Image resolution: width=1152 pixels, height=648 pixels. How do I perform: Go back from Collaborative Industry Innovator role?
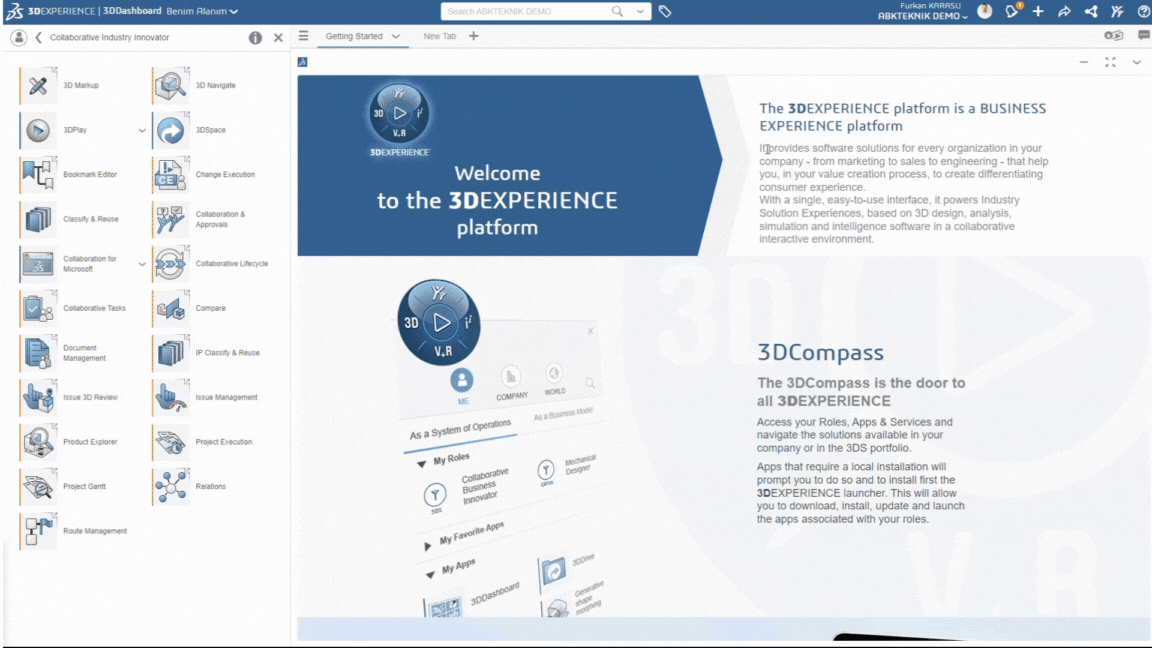[38, 38]
